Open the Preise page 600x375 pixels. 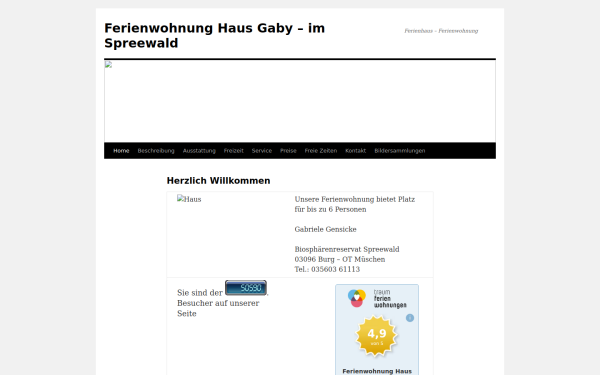[x=288, y=151]
